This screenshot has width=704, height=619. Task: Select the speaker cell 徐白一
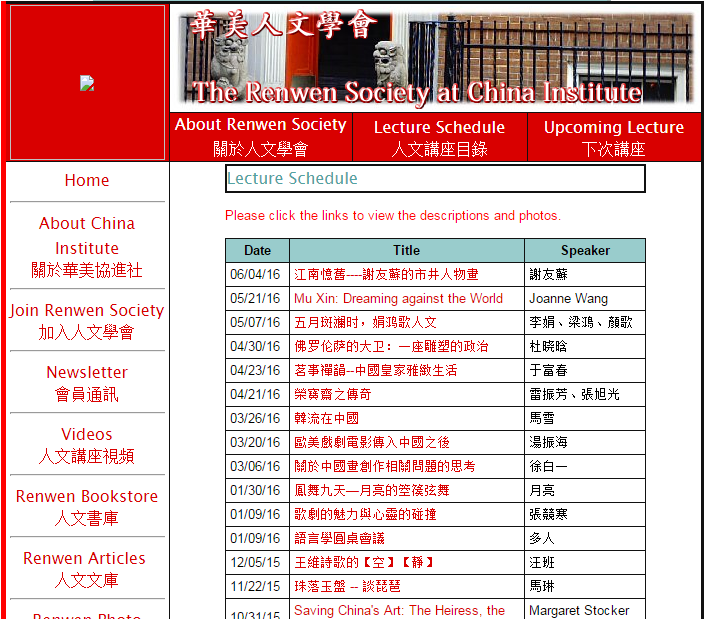(585, 466)
